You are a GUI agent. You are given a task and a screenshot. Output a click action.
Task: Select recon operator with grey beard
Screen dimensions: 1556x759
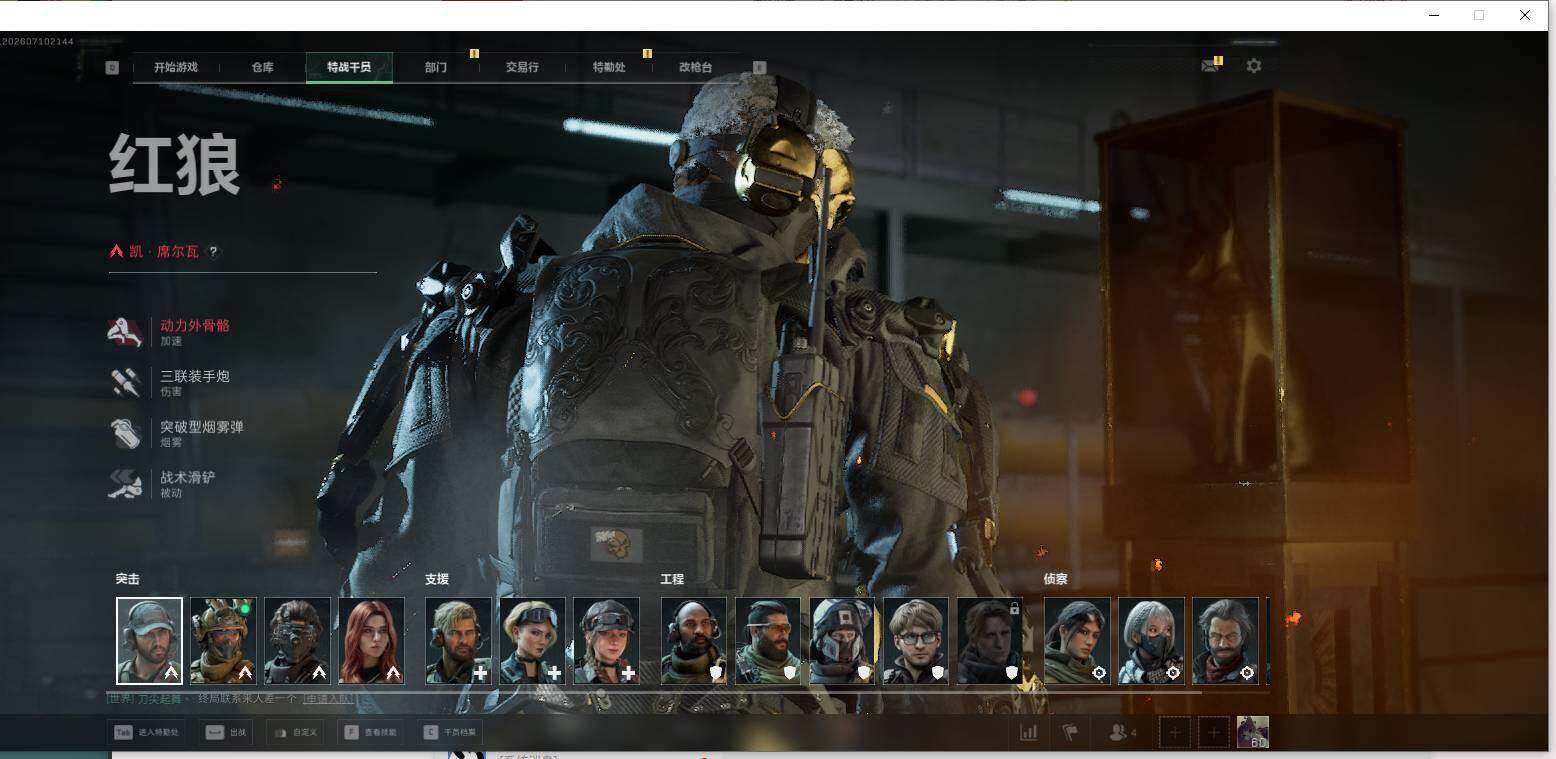coord(1225,641)
